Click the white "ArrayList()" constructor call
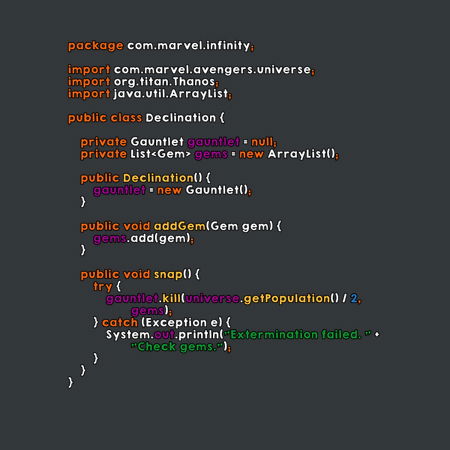This screenshot has height=450, width=450. 301,154
